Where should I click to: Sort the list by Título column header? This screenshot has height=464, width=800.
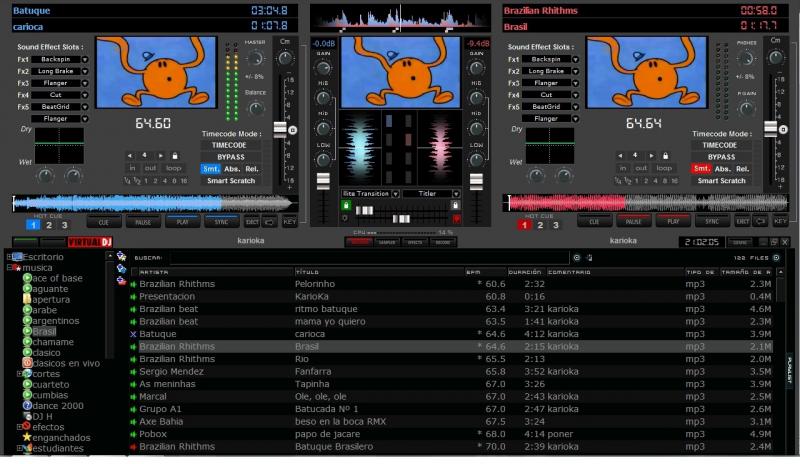(x=379, y=272)
